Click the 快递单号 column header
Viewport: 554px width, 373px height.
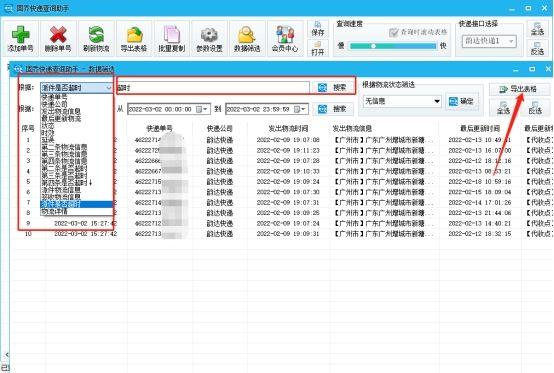tap(159, 128)
